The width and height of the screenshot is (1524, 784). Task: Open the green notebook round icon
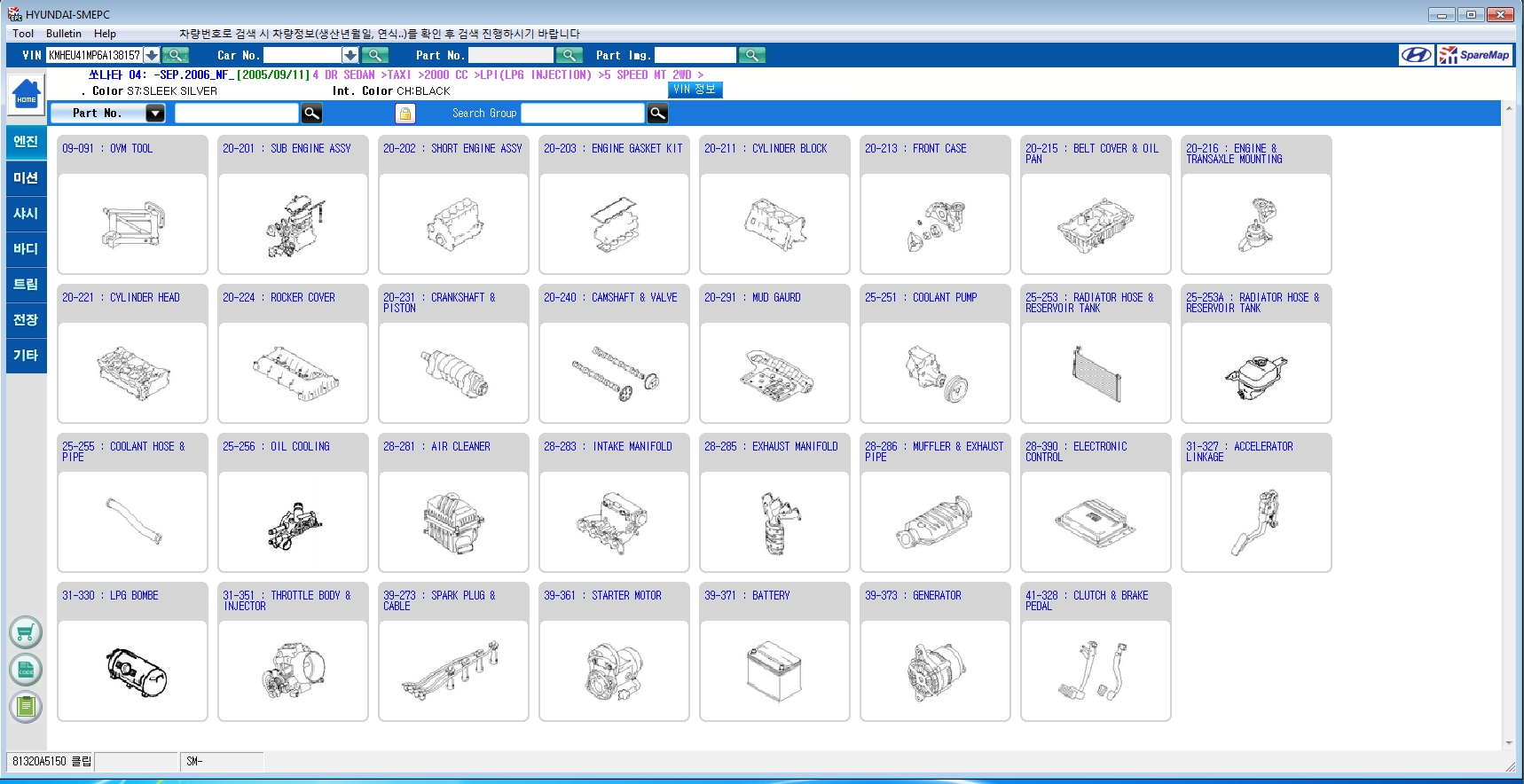pos(26,707)
